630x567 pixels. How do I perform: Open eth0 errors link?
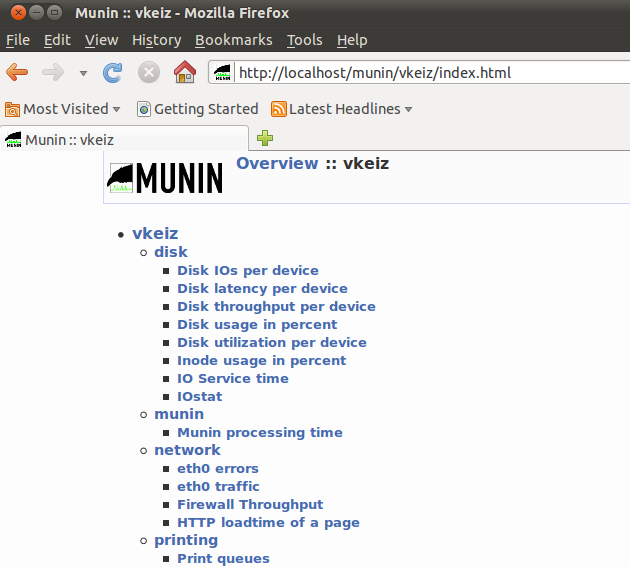[218, 469]
